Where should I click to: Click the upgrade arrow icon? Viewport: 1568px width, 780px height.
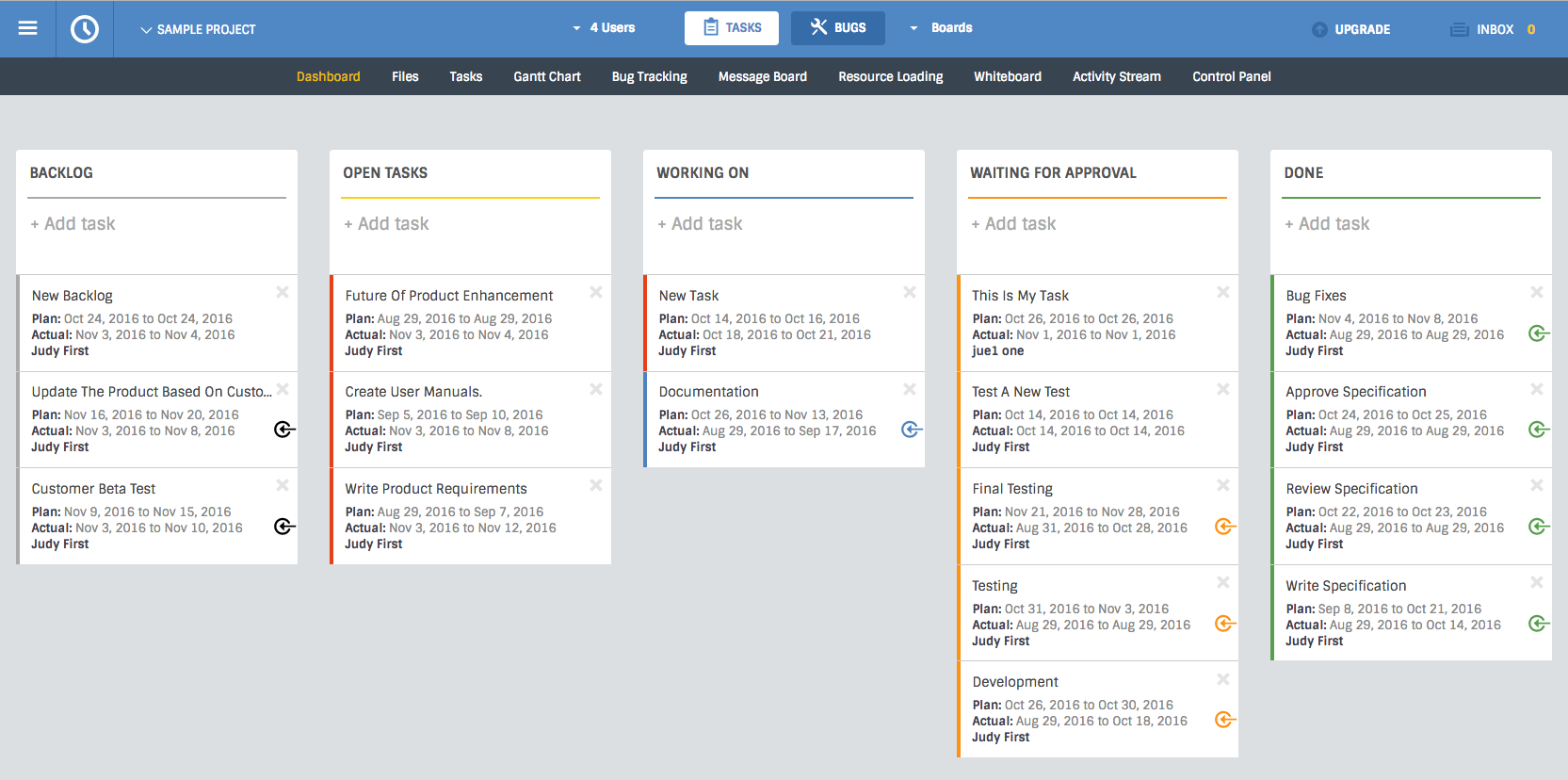click(1319, 29)
